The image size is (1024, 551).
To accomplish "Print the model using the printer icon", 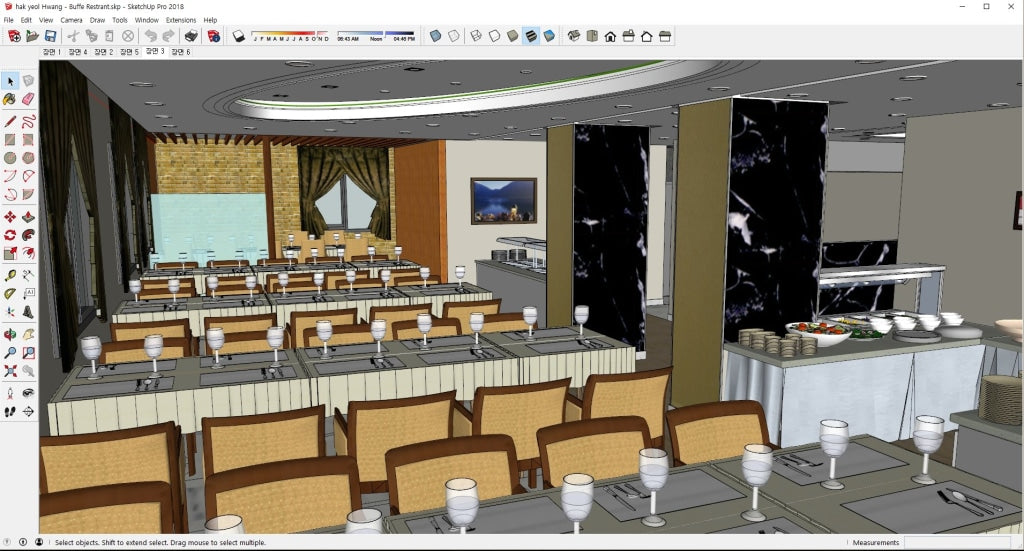I will (191, 37).
